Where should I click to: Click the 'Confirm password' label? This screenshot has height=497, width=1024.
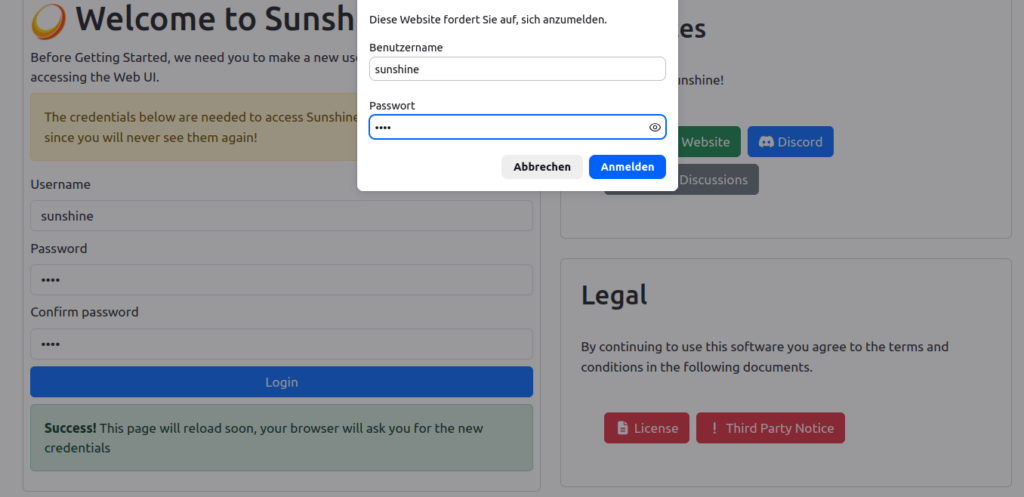click(84, 312)
